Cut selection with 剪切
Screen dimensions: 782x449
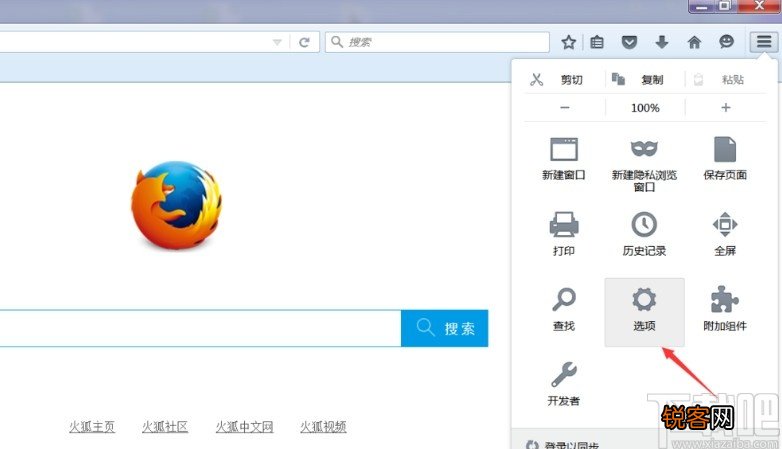click(564, 79)
